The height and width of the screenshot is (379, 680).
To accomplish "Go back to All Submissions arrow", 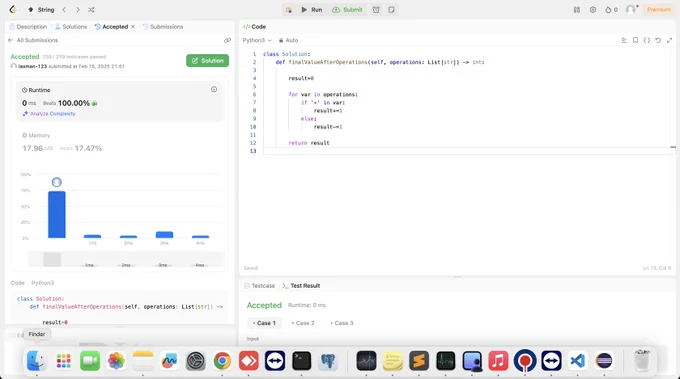I will point(10,40).
